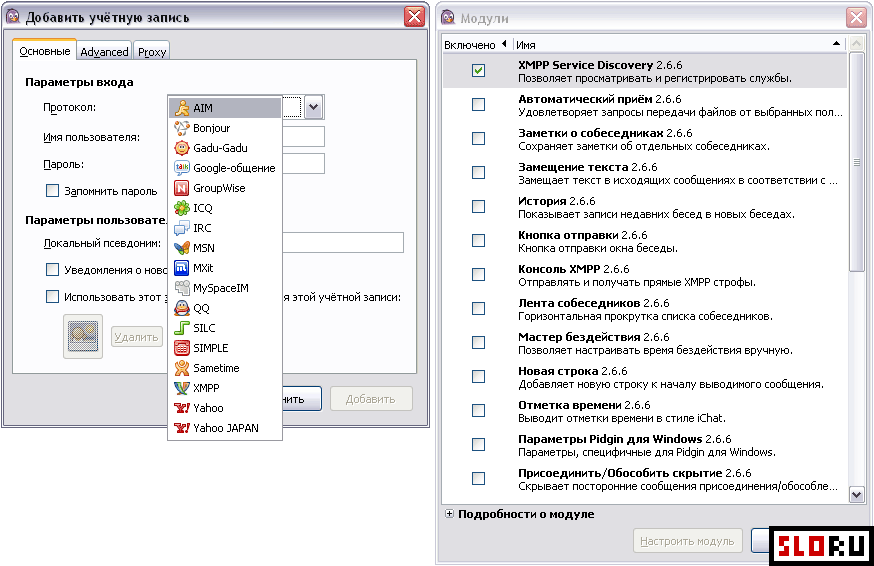The image size is (874, 566).
Task: Click the Настроить модуль button
Action: click(x=687, y=541)
